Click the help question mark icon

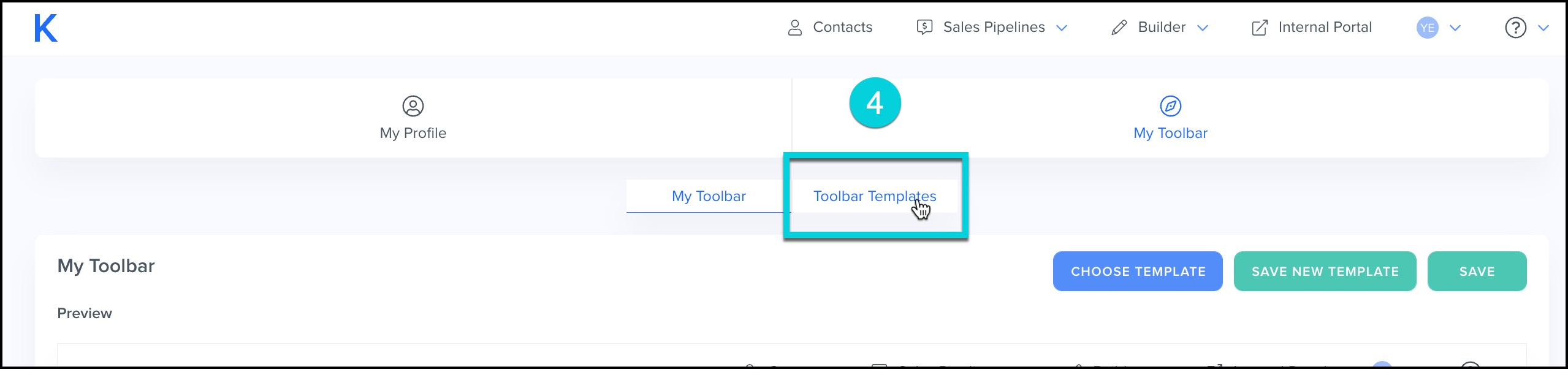1515,28
